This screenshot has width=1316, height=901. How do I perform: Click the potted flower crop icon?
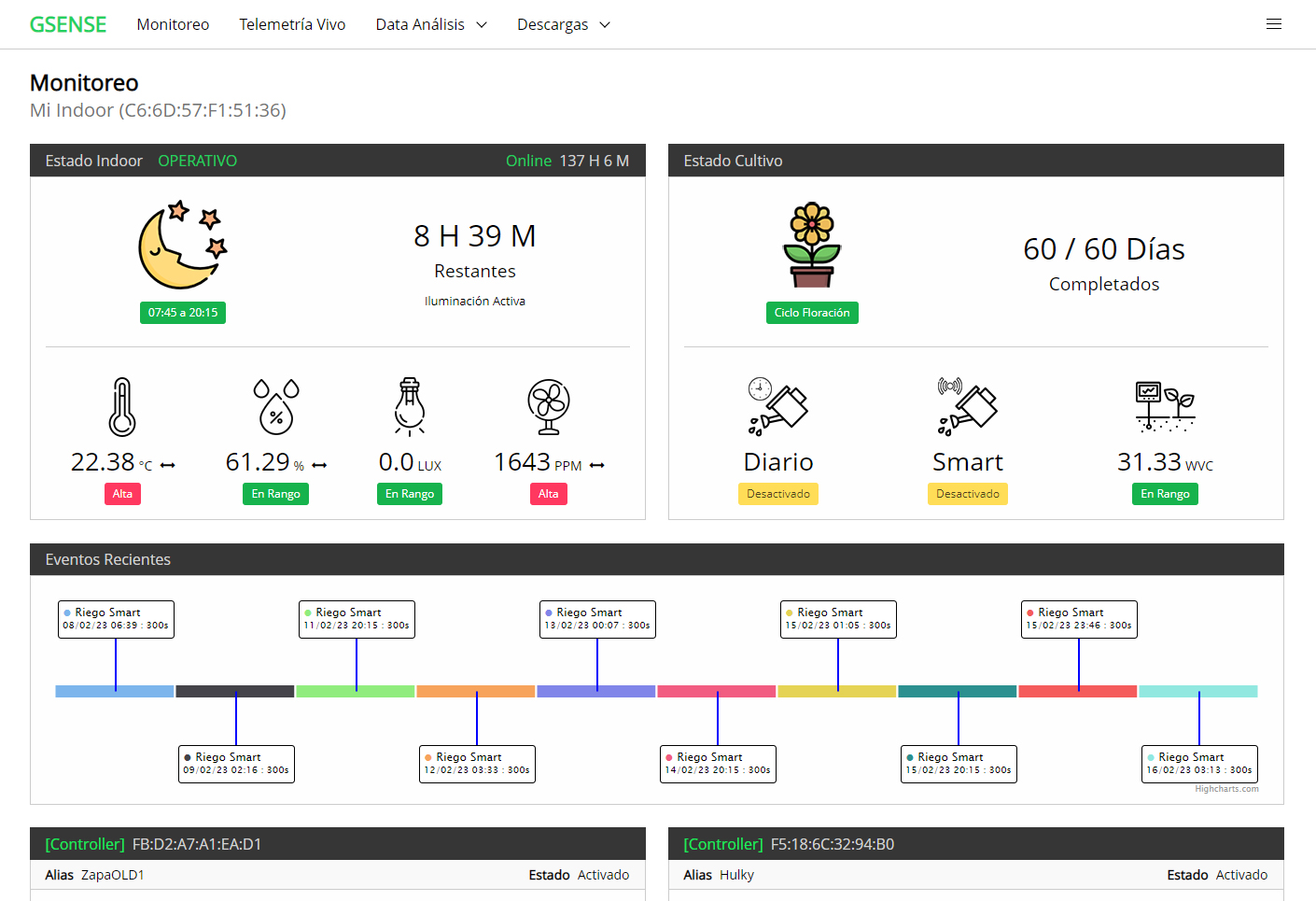[812, 245]
